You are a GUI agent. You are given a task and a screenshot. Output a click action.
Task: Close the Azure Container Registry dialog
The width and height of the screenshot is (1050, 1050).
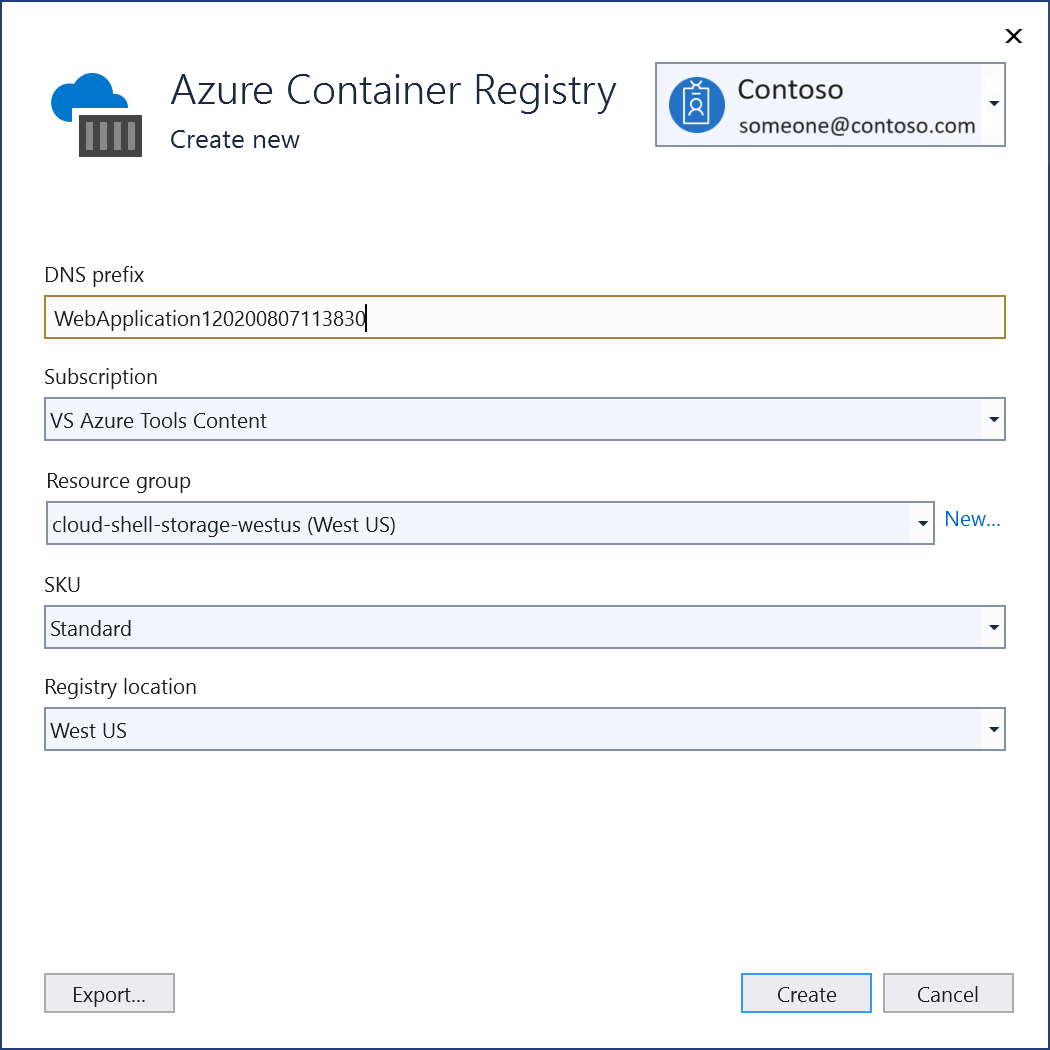[1014, 36]
